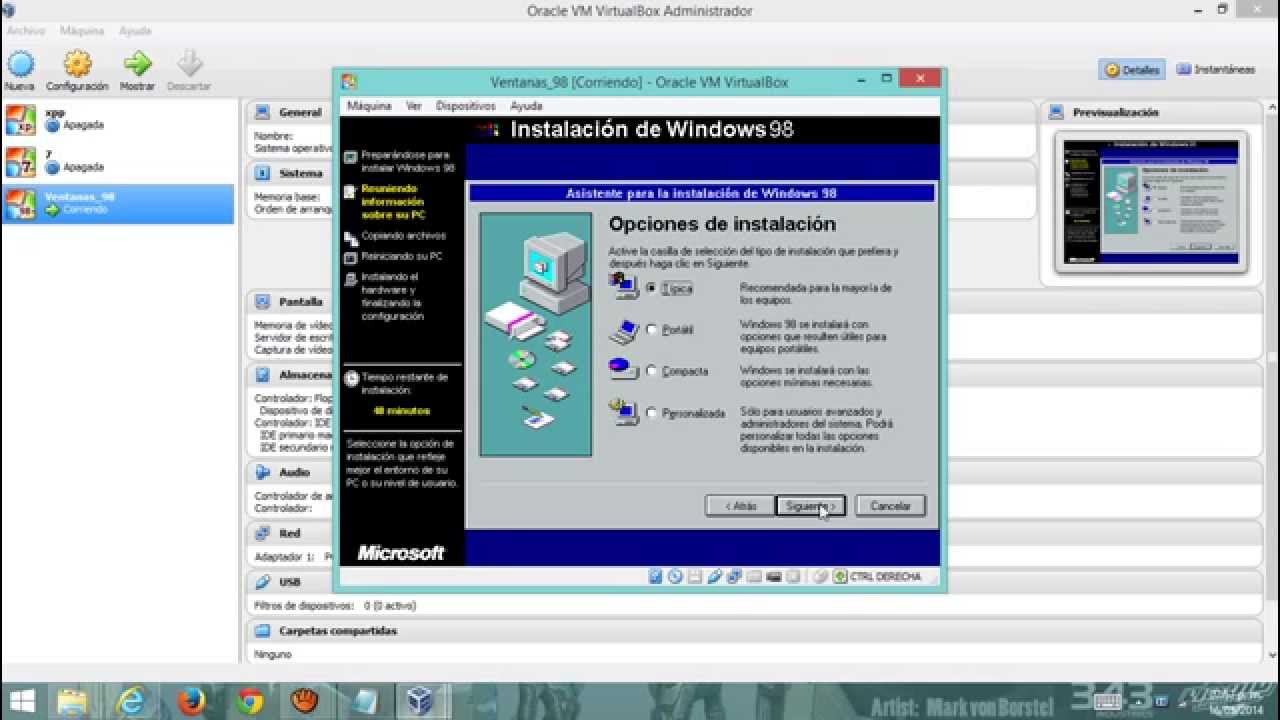Screen dimensions: 1280x720
Task: Click the black display indicator in VM status bar
Action: pos(773,577)
